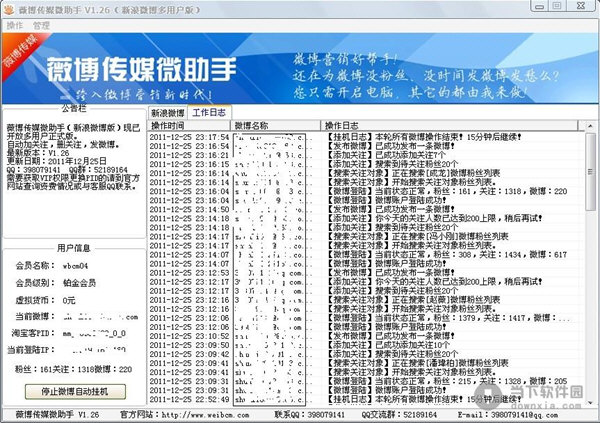
Task: Click the app icon in title bar
Action: (x=8, y=9)
